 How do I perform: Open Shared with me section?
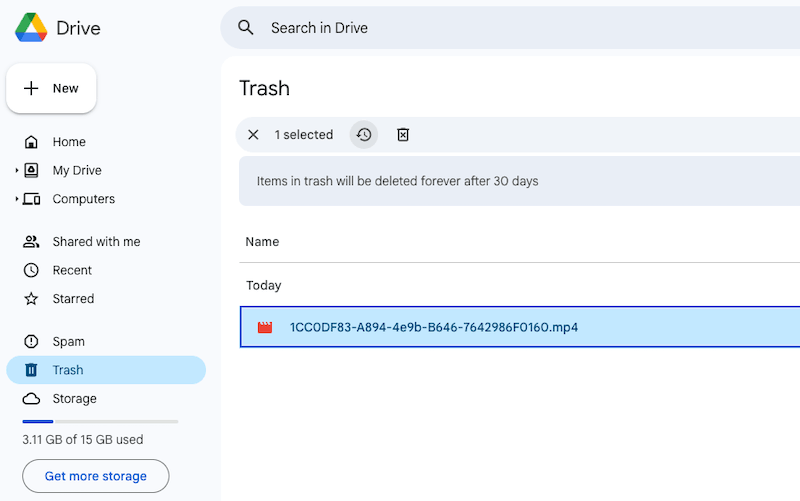96,242
